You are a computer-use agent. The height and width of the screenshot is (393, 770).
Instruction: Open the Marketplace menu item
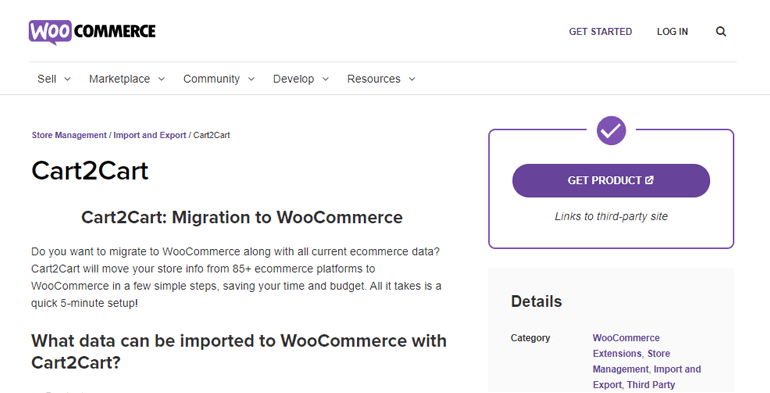tap(119, 79)
